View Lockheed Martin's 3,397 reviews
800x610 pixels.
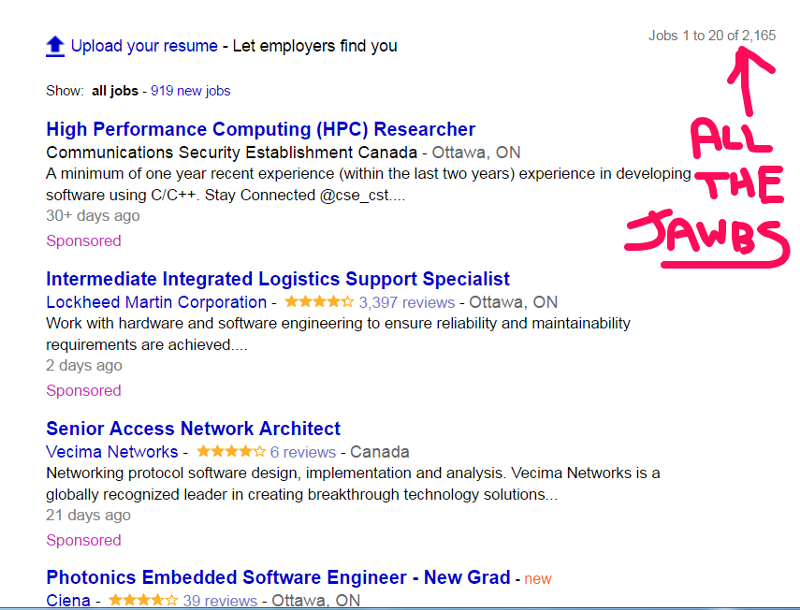click(x=407, y=302)
